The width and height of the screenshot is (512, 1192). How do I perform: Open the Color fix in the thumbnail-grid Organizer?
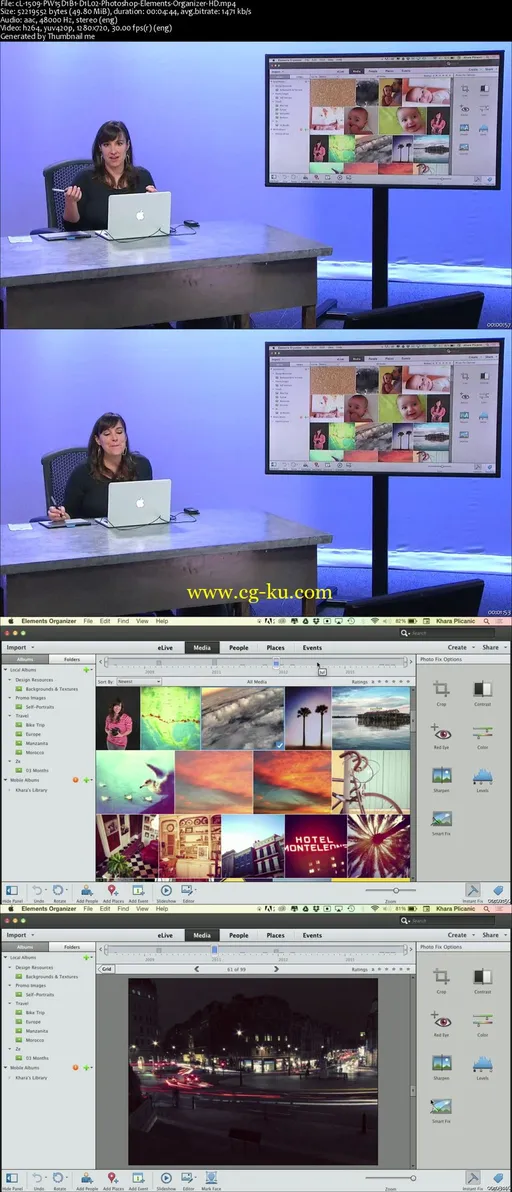(x=482, y=735)
